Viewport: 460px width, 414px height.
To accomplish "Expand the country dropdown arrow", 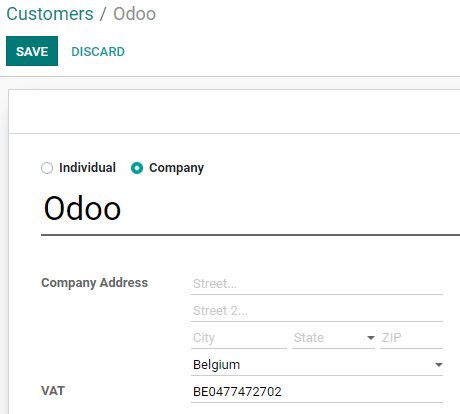I will coord(439,365).
